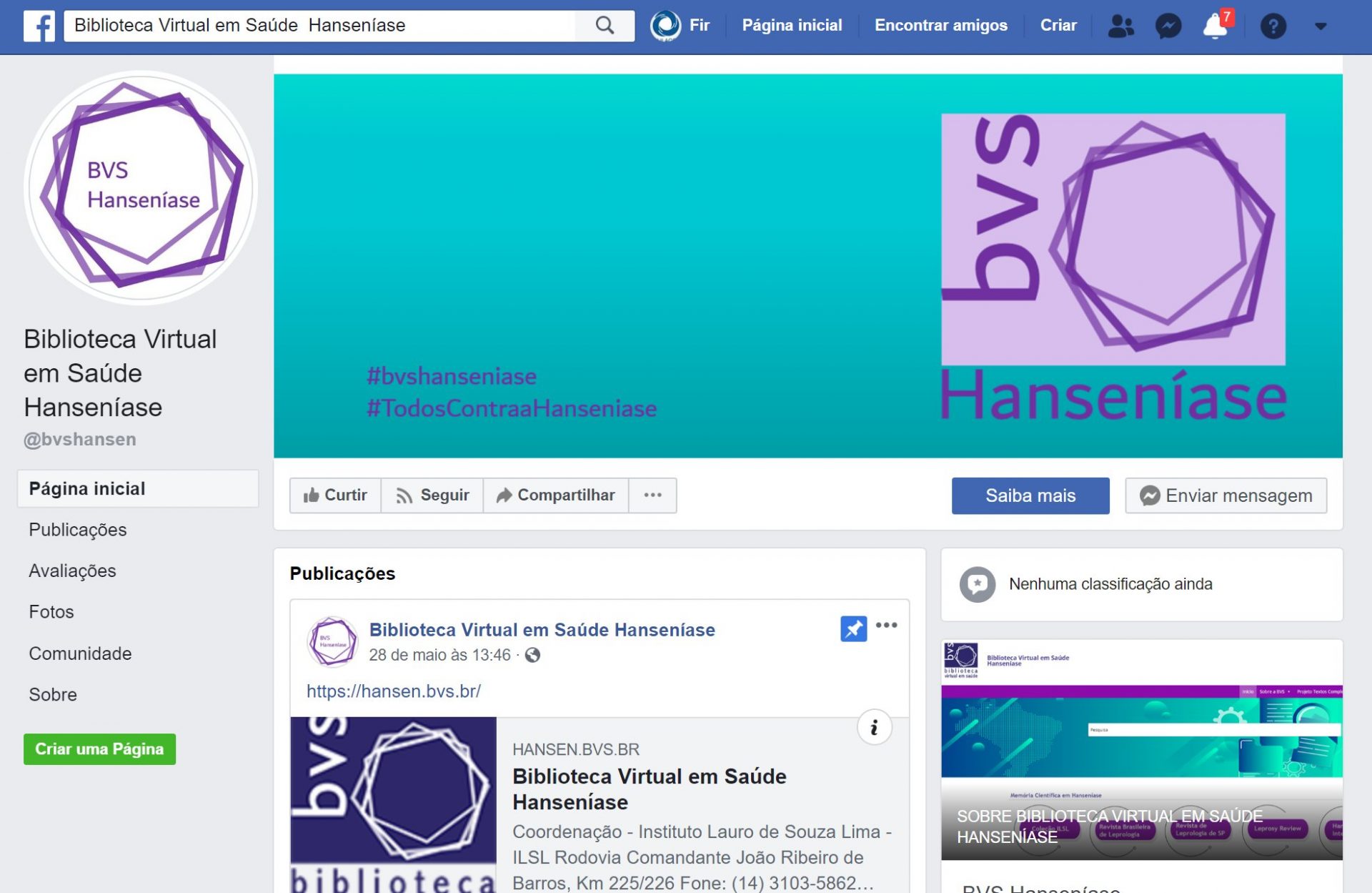Screen dimensions: 1372x893
Task: Select Página inicial in the left sidebar
Action: 138,488
